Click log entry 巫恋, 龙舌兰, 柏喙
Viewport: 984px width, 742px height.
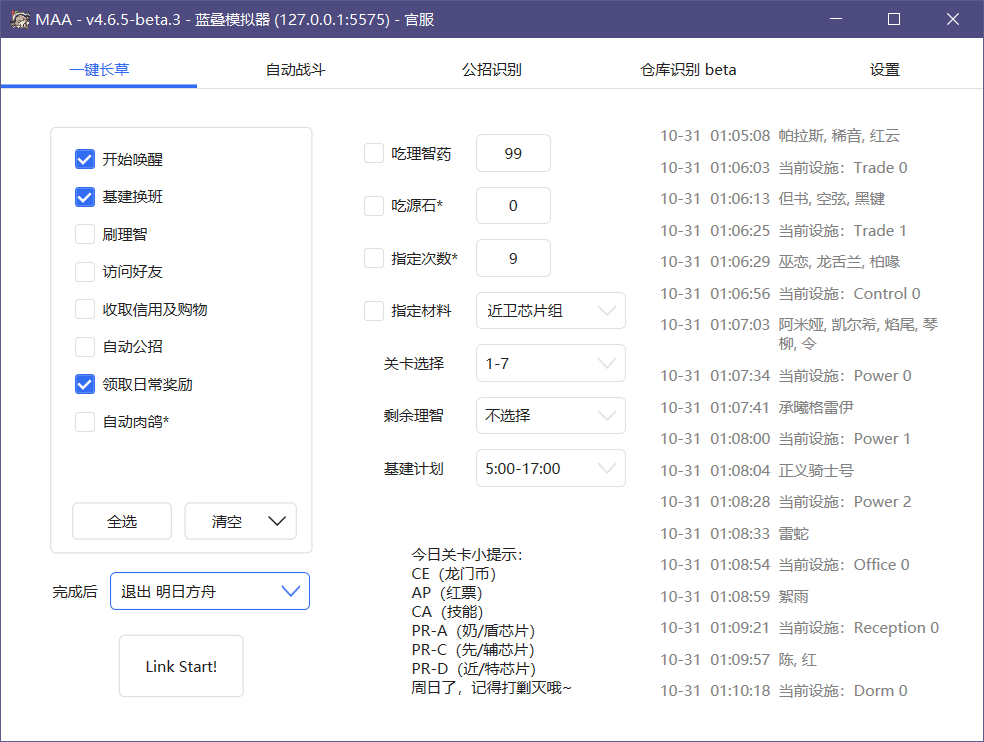pyautogui.click(x=840, y=262)
